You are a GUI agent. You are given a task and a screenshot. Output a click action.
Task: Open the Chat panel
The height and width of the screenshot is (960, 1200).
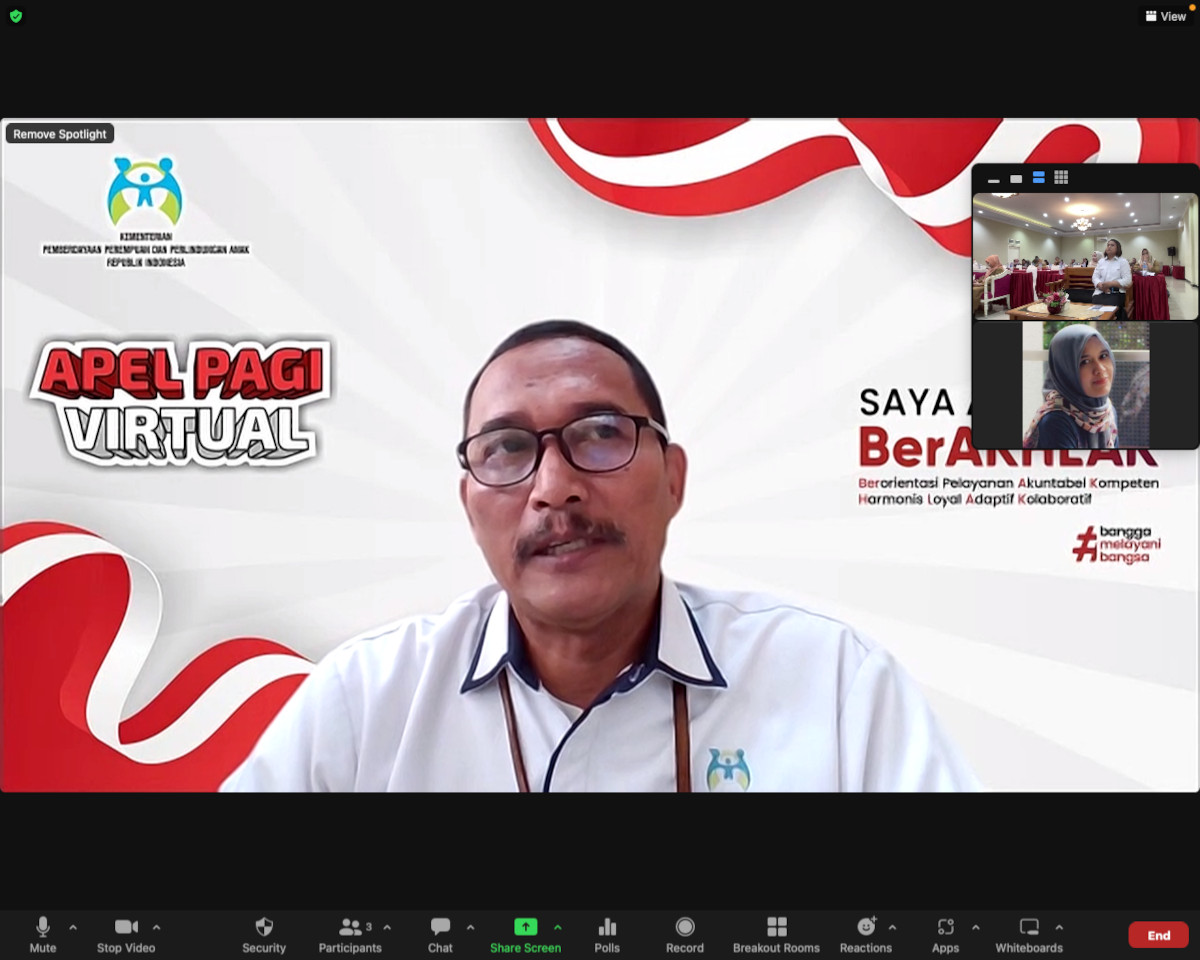(440, 934)
